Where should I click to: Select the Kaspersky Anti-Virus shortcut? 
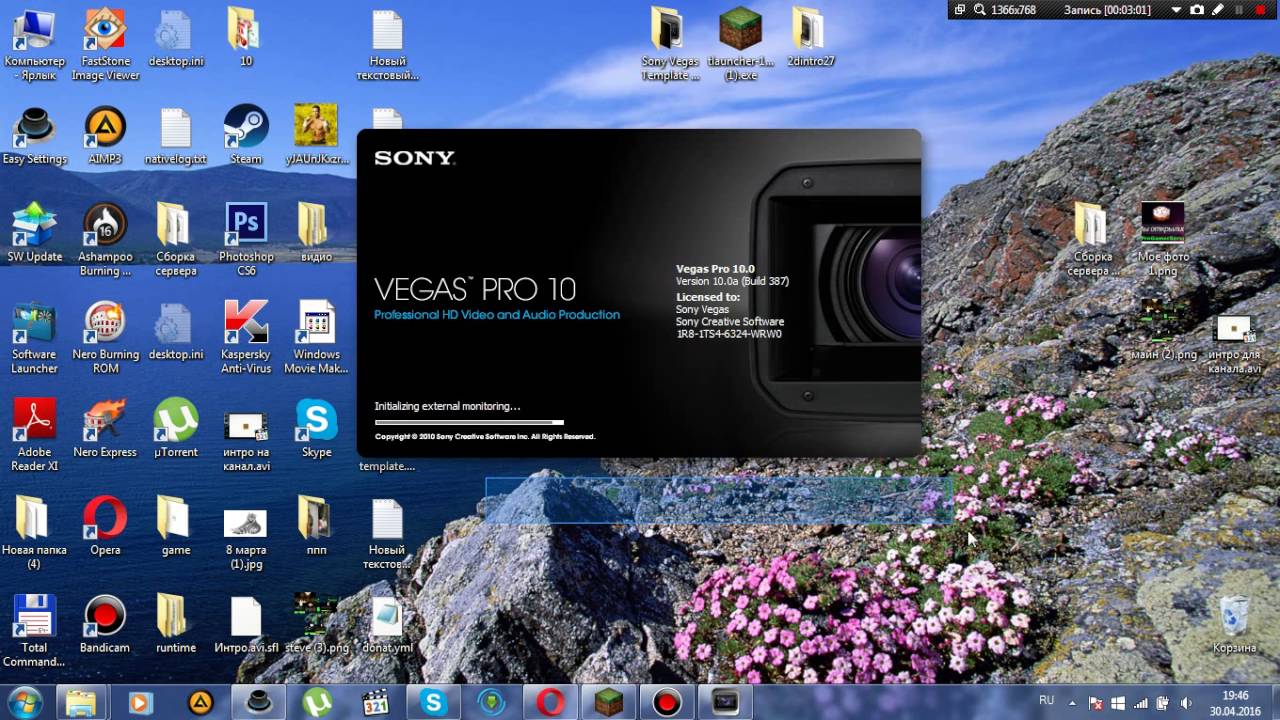(246, 338)
